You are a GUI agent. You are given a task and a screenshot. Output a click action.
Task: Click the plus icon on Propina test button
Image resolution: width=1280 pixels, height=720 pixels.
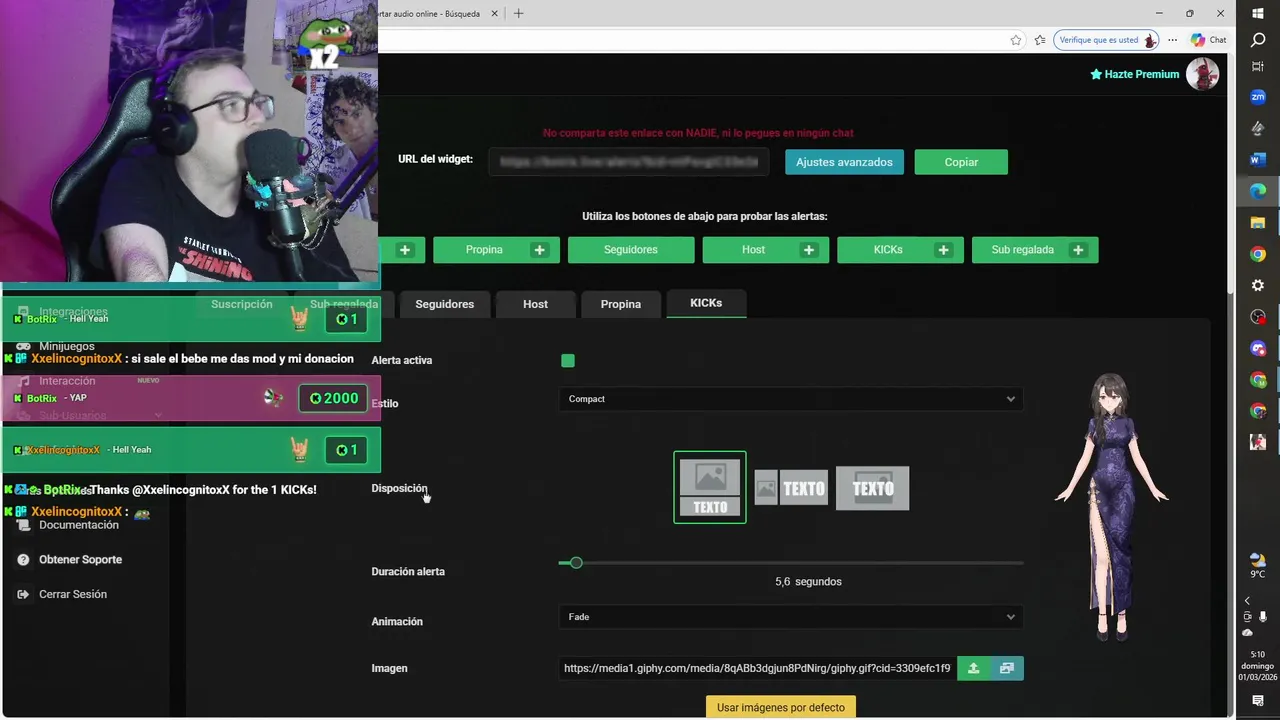(x=539, y=250)
